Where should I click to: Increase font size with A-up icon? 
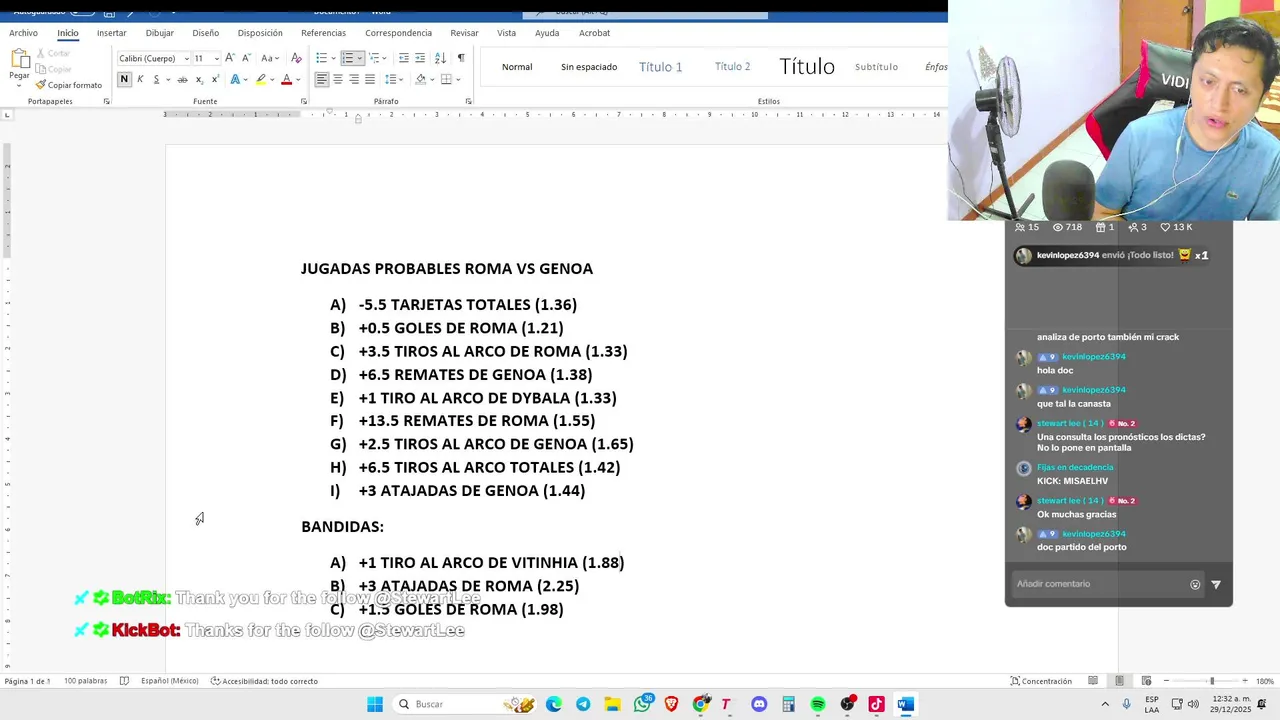pos(230,58)
